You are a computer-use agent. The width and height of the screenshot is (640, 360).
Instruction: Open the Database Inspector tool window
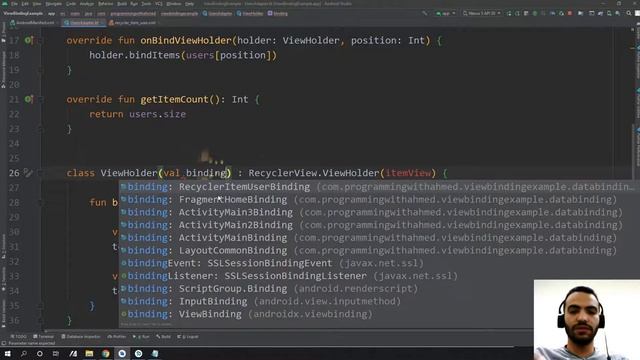click(80, 337)
